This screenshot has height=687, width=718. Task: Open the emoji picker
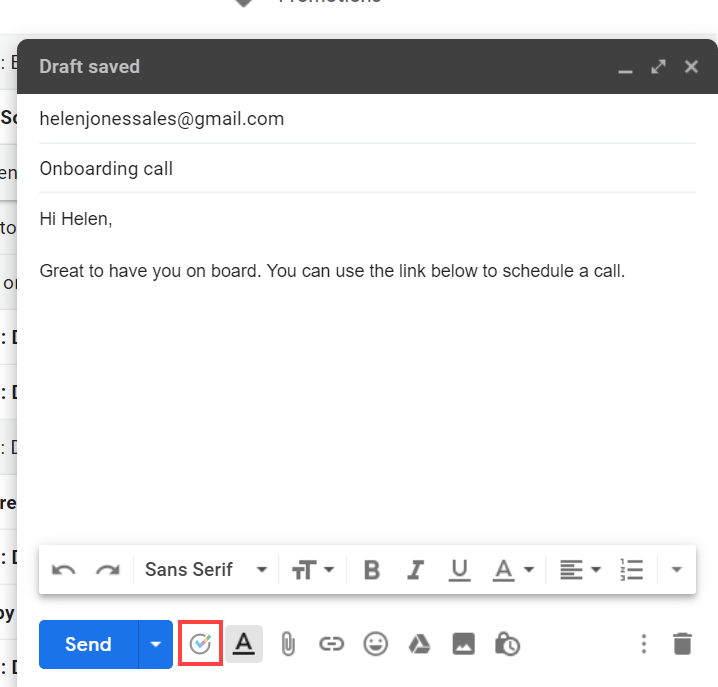click(x=375, y=644)
